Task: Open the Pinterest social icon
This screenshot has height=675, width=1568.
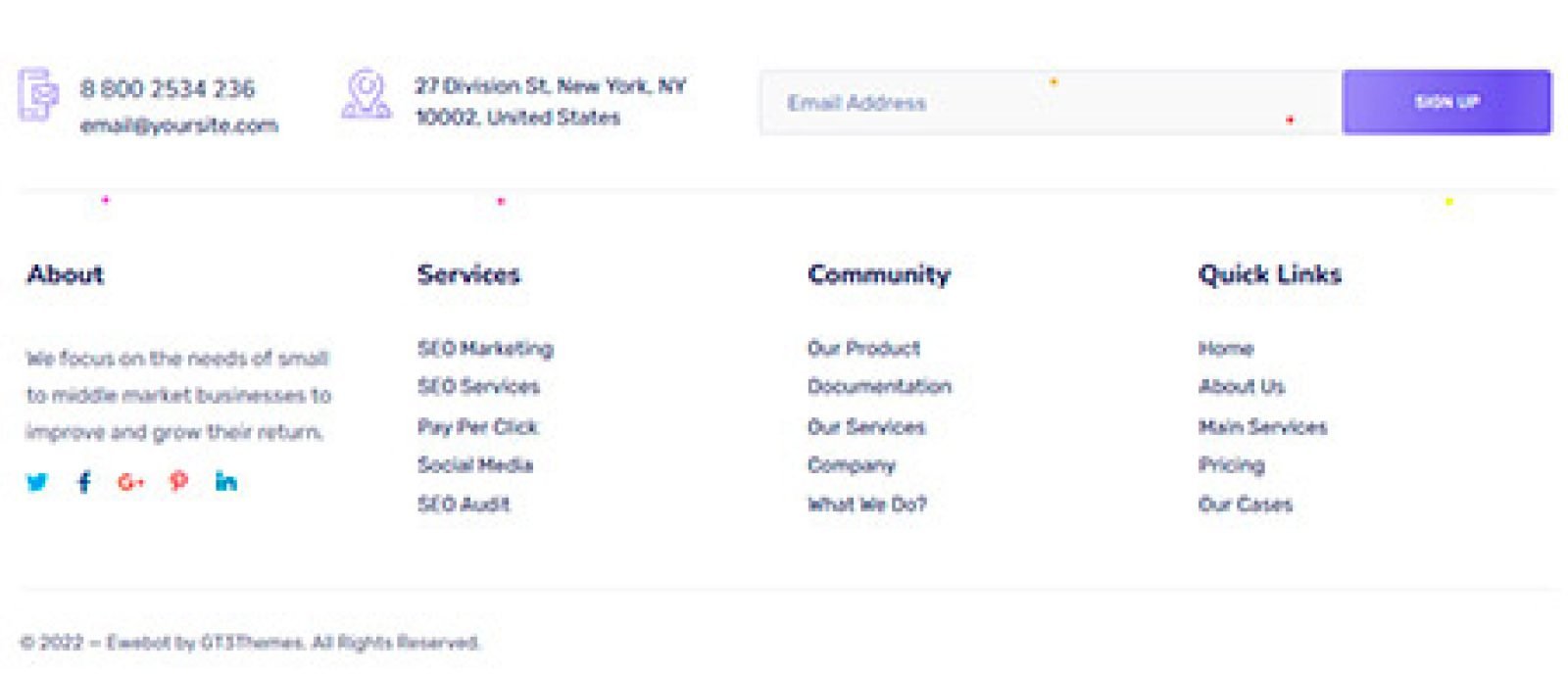Action: click(178, 481)
